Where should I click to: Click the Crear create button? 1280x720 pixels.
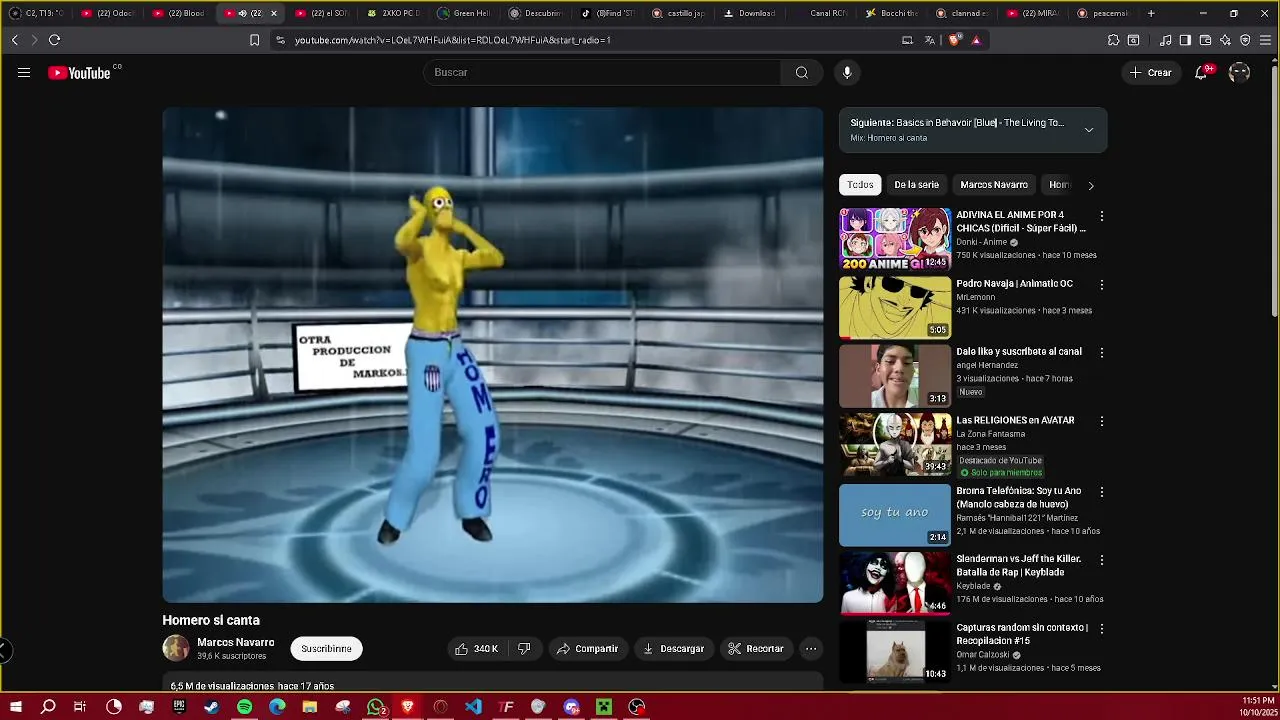(x=1150, y=72)
